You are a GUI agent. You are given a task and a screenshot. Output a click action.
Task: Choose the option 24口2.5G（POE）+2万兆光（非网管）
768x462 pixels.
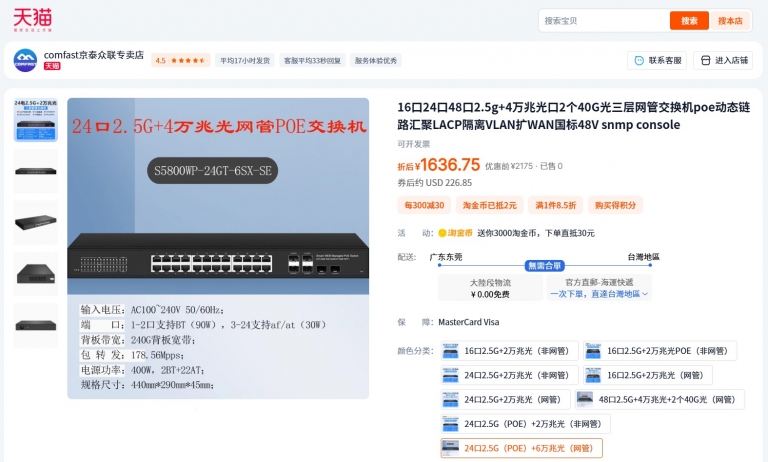526,424
